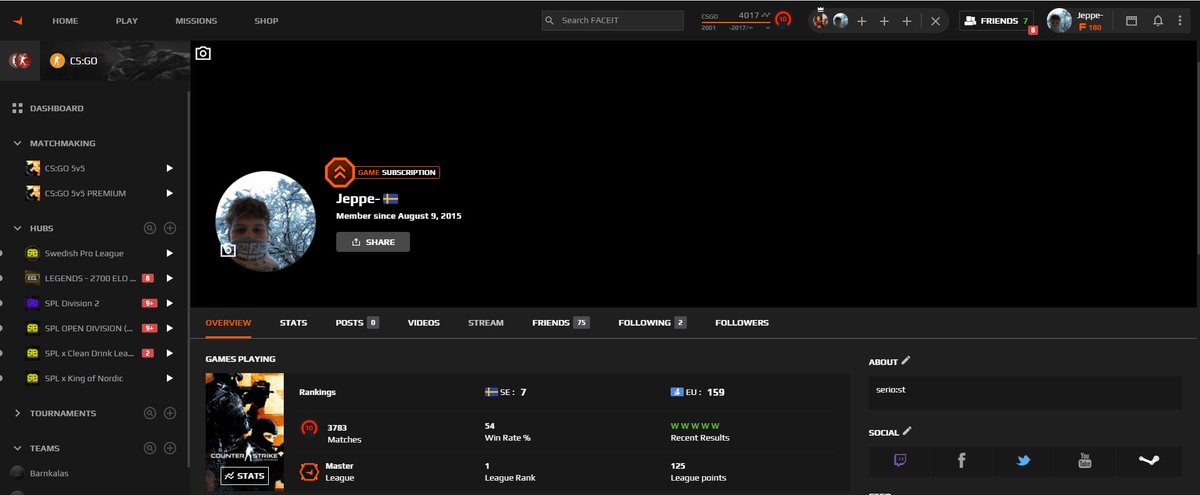Switch to the STREAM tab

click(486, 323)
